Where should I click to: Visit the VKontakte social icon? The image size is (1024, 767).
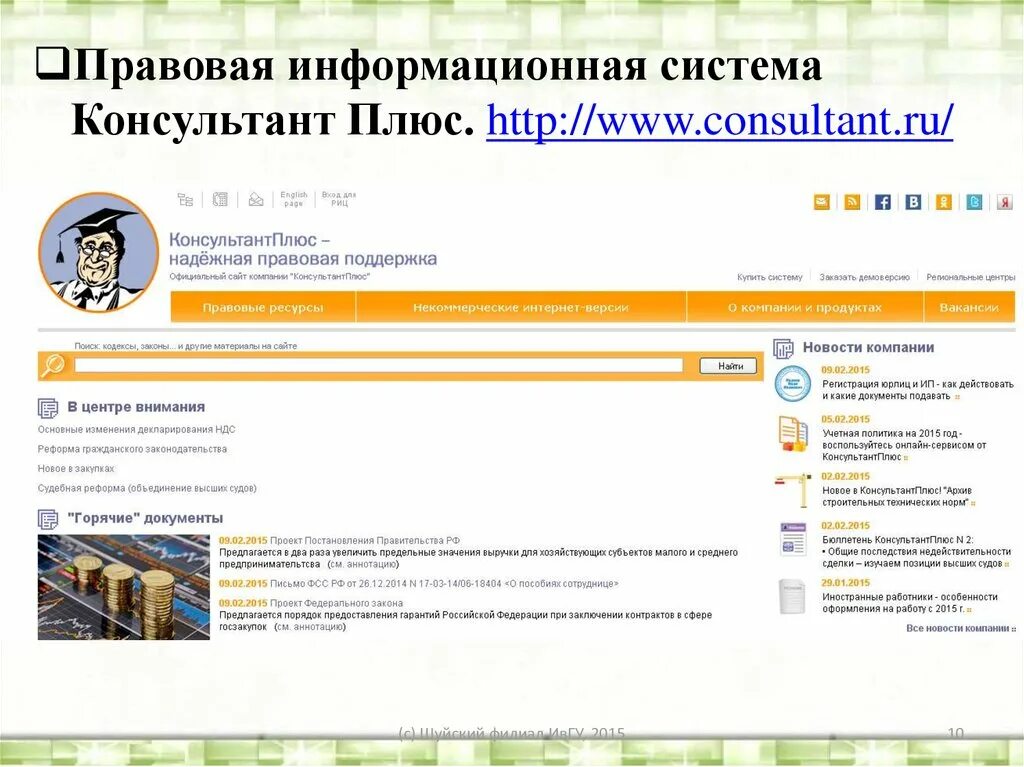click(x=914, y=202)
